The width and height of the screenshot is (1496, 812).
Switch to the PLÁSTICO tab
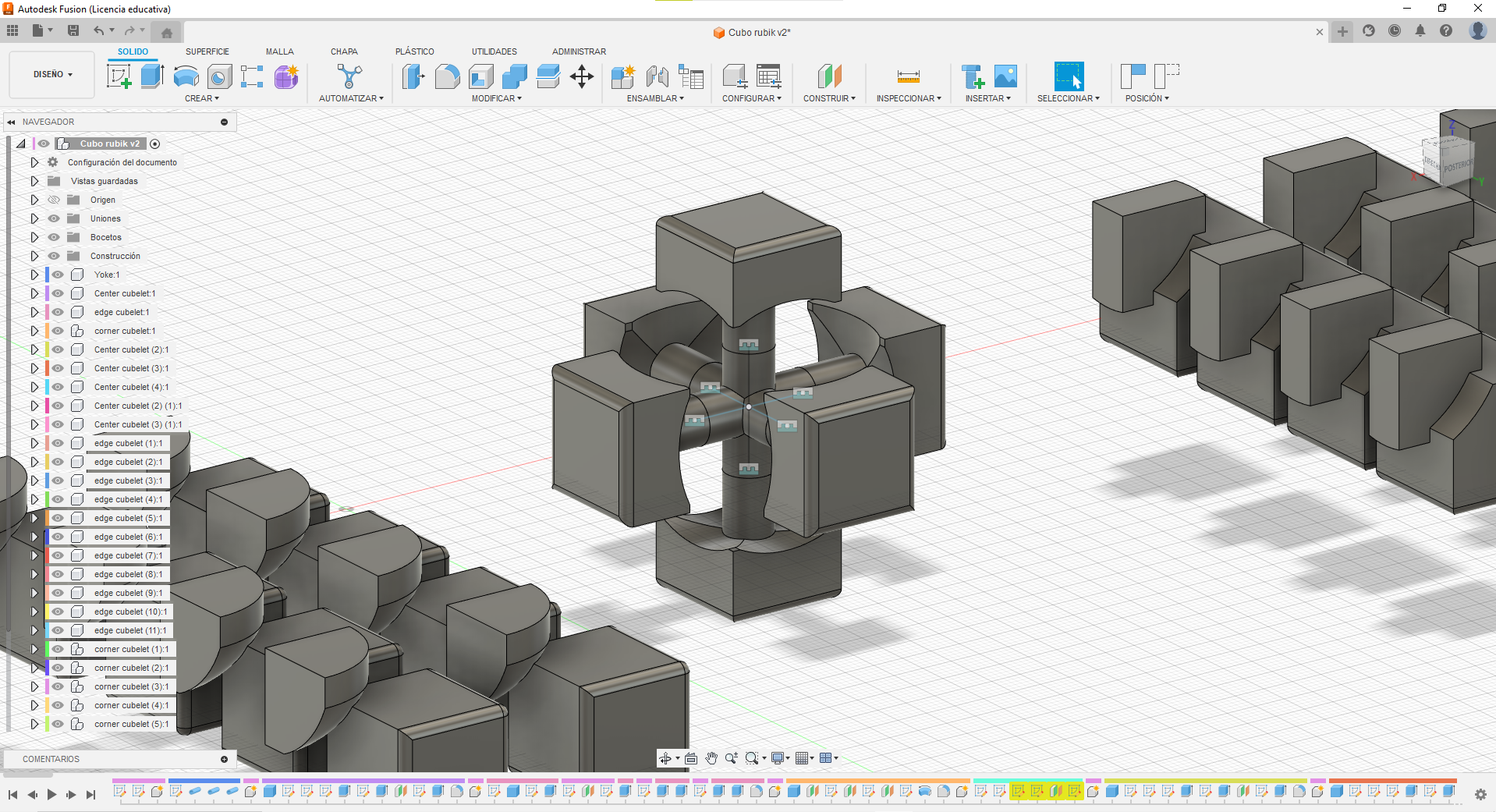pos(415,51)
